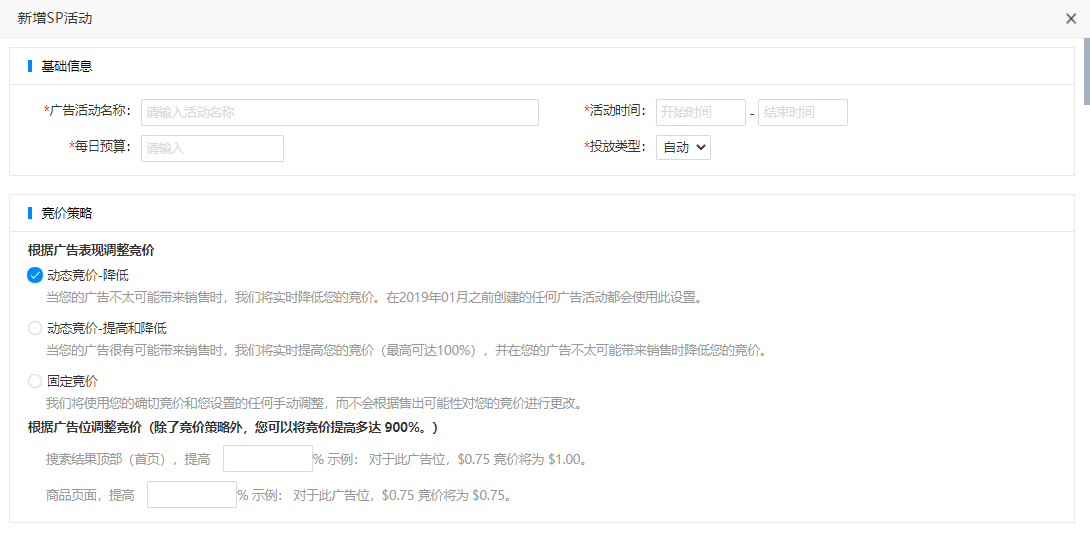Click the 竞价策略 section header
Image resolution: width=1090 pixels, height=540 pixels.
coord(67,213)
